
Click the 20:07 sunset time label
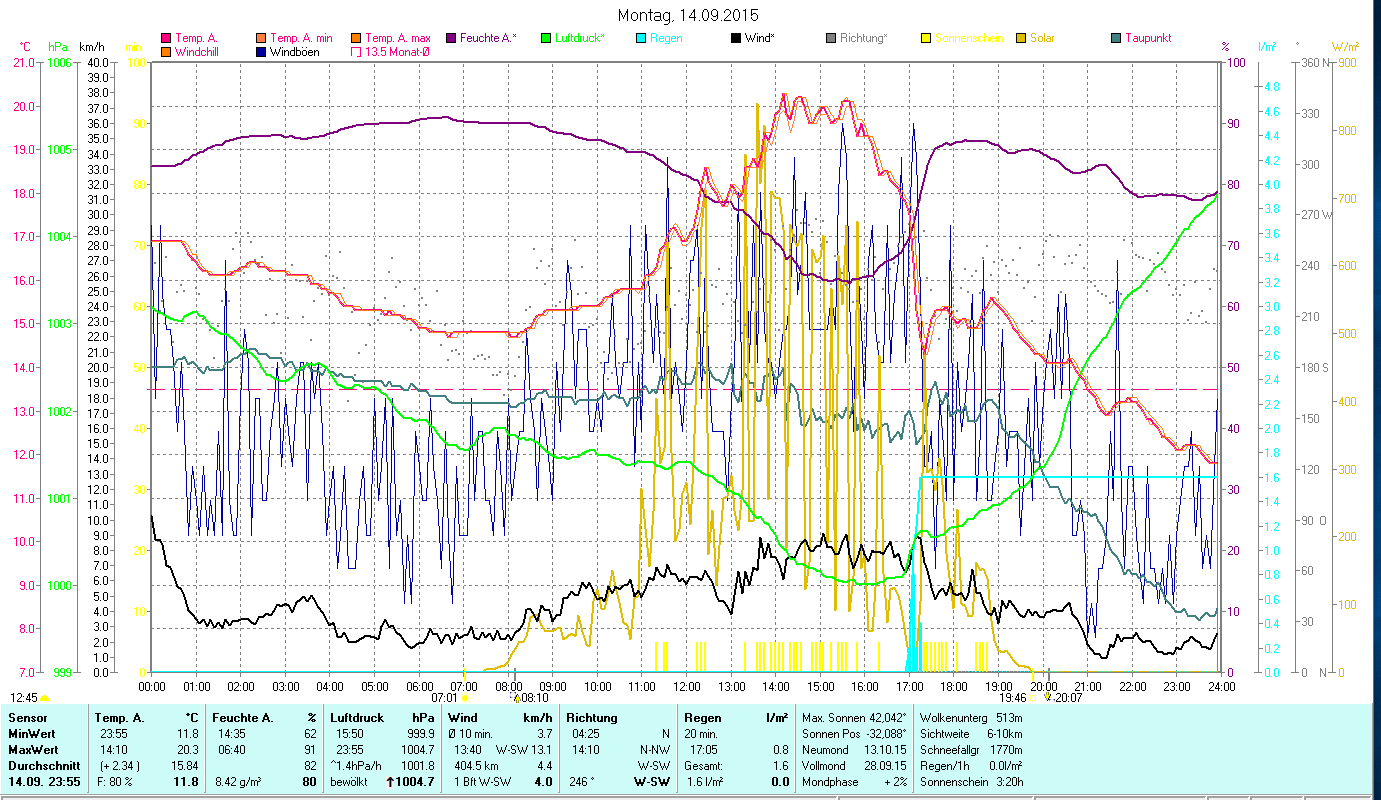pyautogui.click(x=1069, y=697)
